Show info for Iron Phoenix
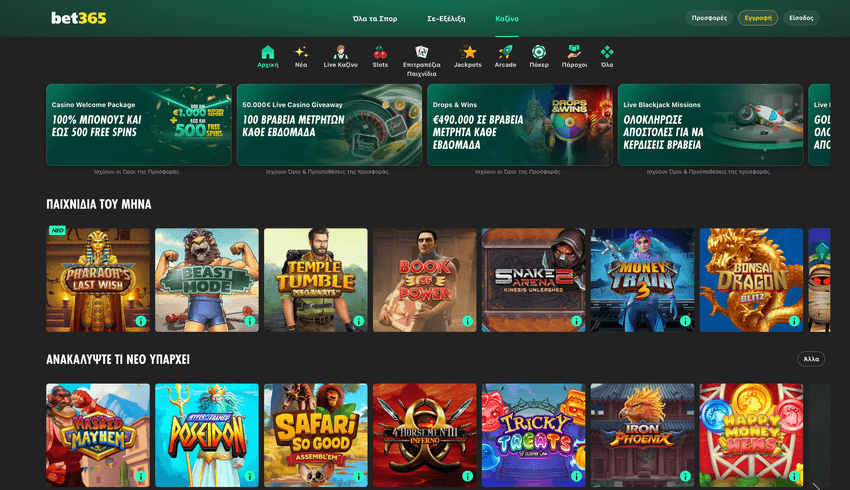 685,476
